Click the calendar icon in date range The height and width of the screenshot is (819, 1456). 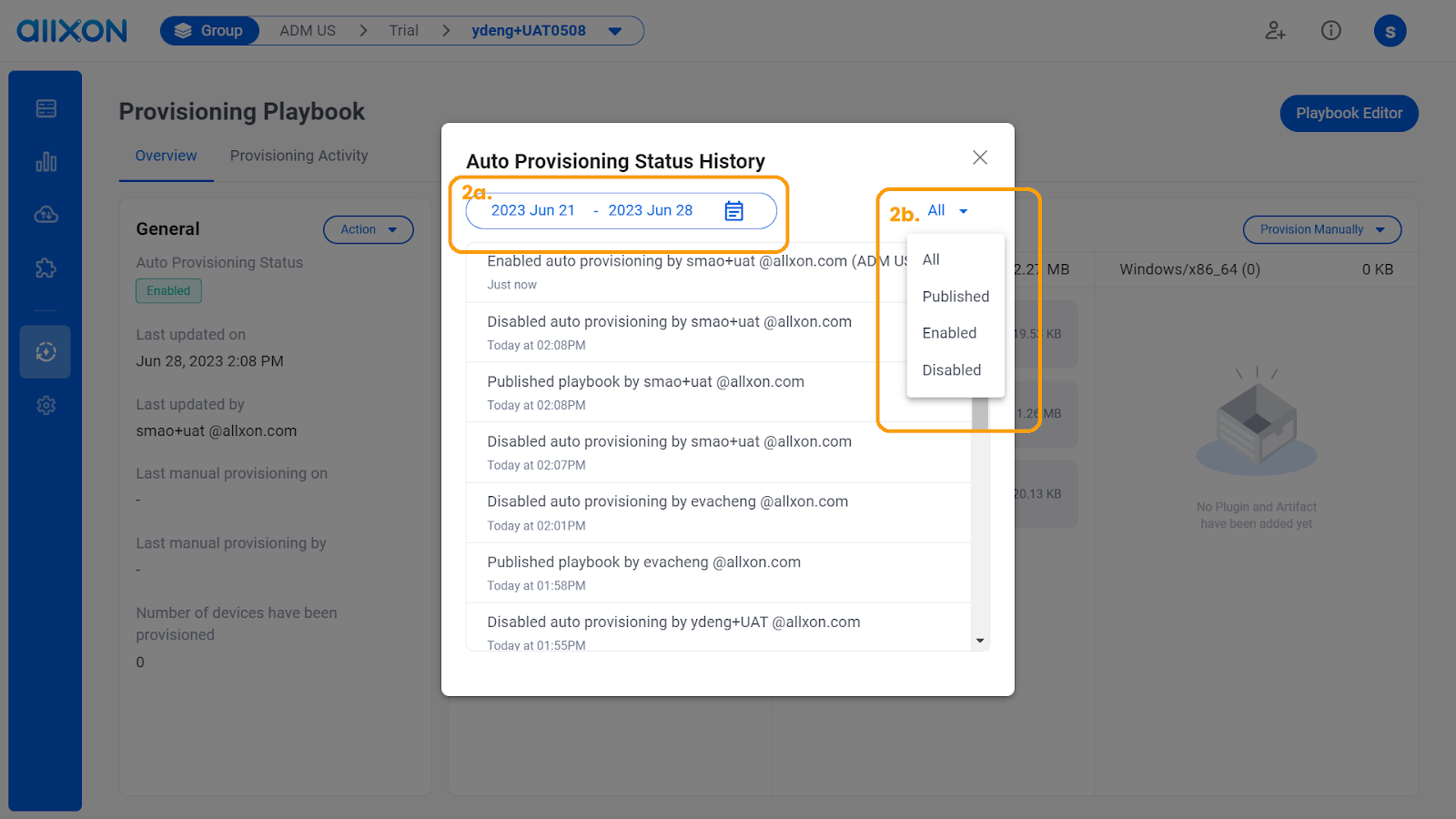click(733, 211)
